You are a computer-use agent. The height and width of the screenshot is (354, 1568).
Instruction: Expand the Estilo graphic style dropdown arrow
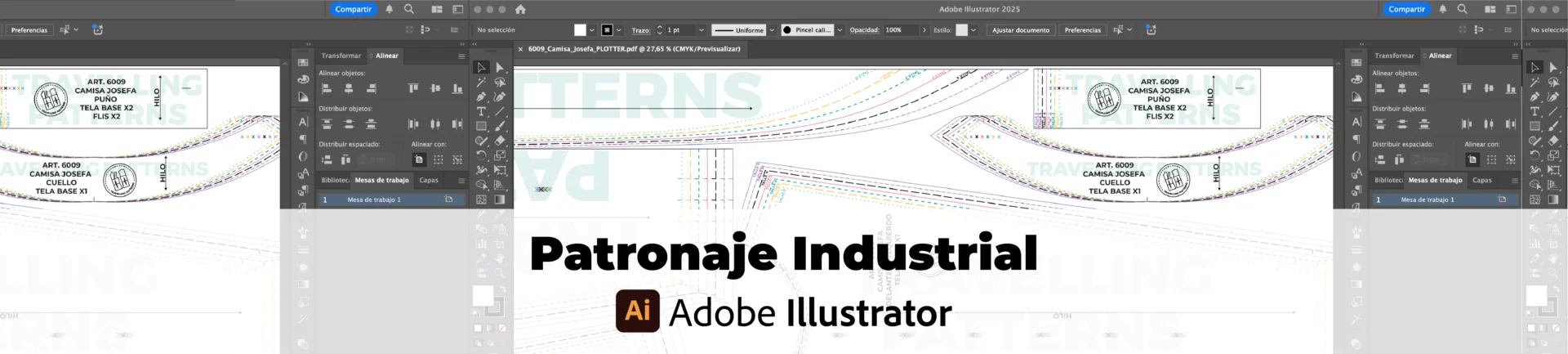tap(973, 30)
